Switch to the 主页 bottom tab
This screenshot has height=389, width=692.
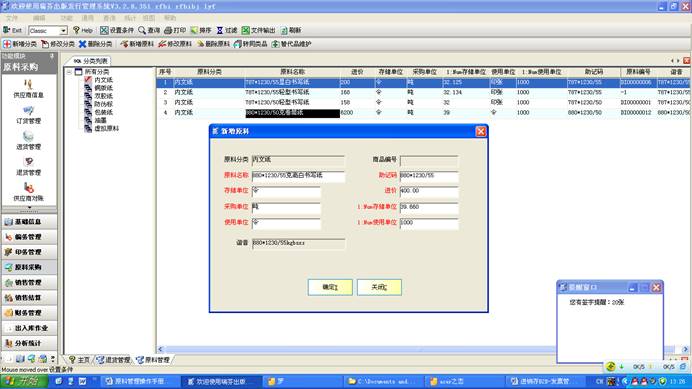(79, 360)
